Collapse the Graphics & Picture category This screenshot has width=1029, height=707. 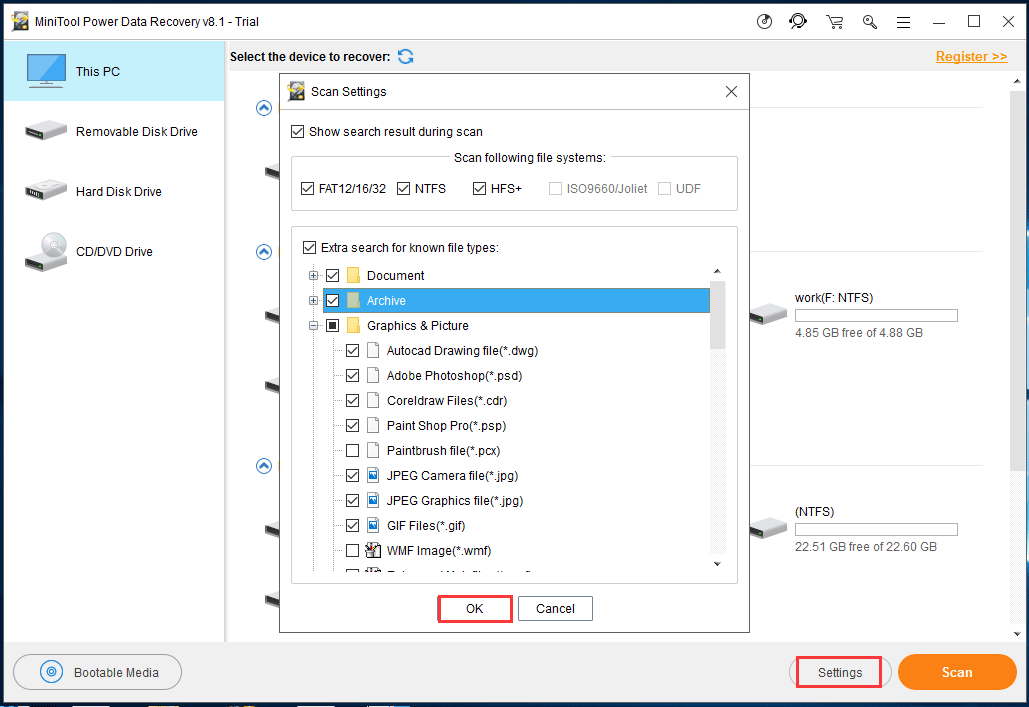tap(314, 325)
